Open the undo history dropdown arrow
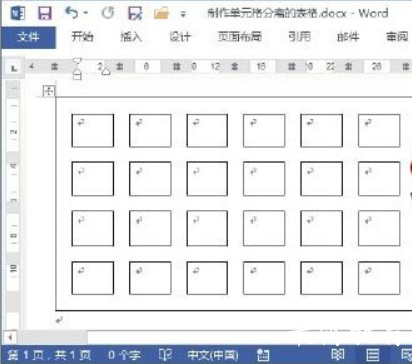This screenshot has height=364, width=412. click(86, 13)
